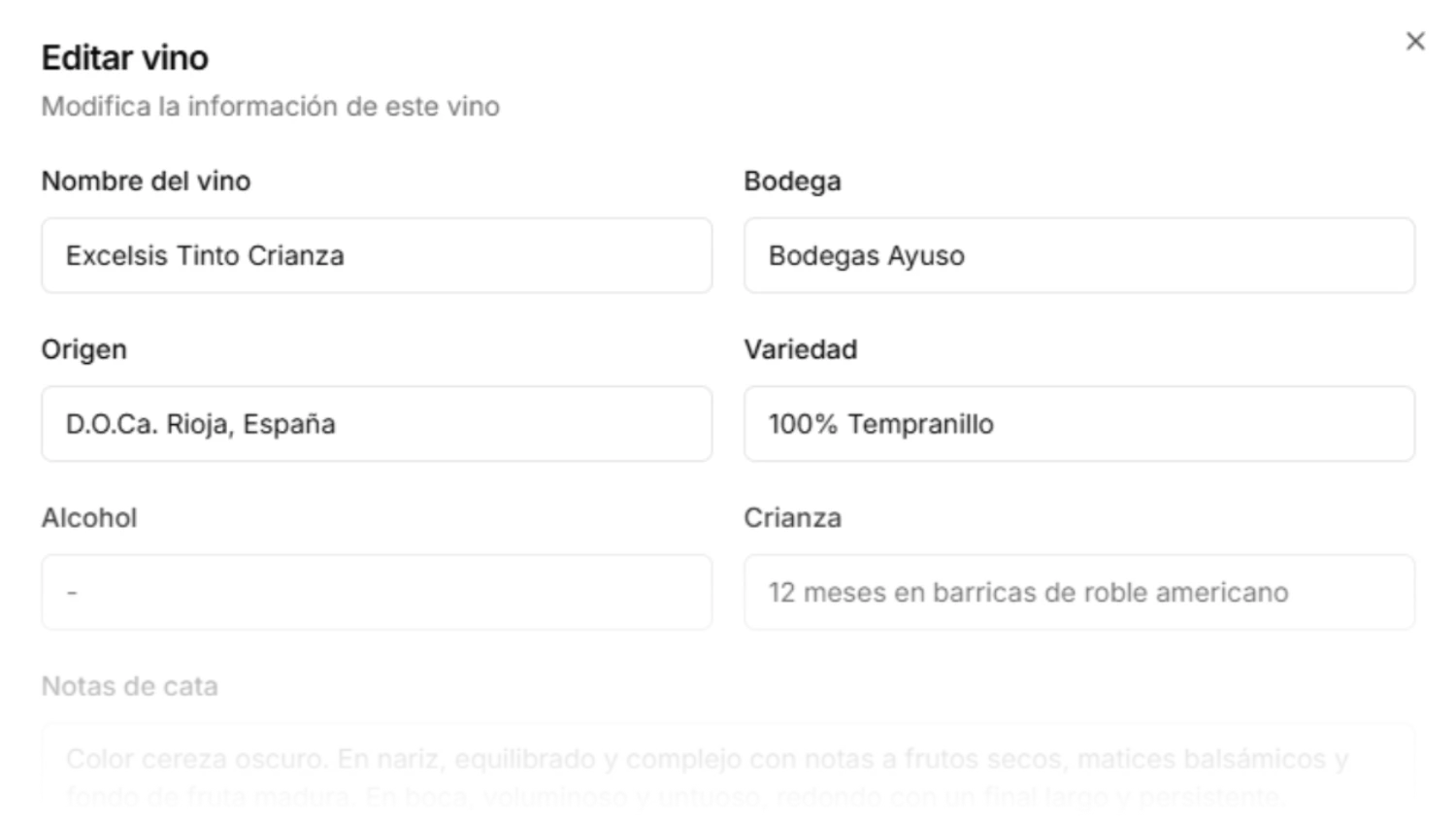Viewport: 1456px width, 818px height.
Task: Click the Nombre del vino label
Action: [145, 180]
